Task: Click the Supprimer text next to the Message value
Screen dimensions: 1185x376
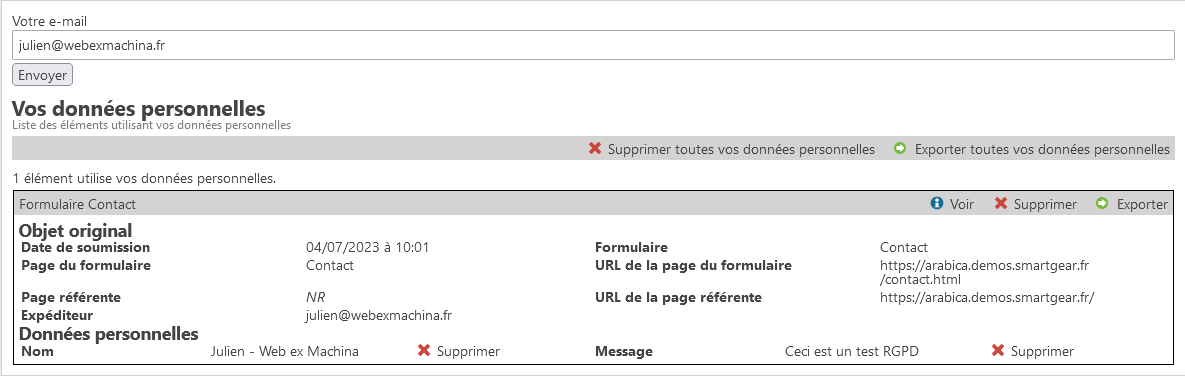Action: pos(1042,351)
